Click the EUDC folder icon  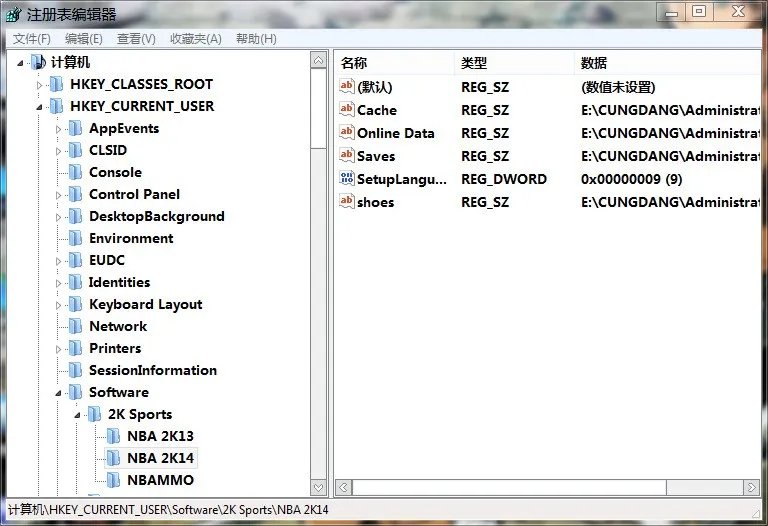click(75, 261)
